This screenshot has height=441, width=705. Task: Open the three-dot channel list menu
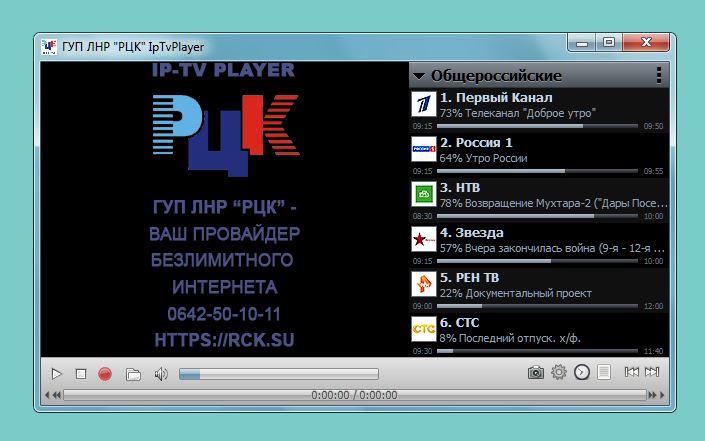(659, 75)
